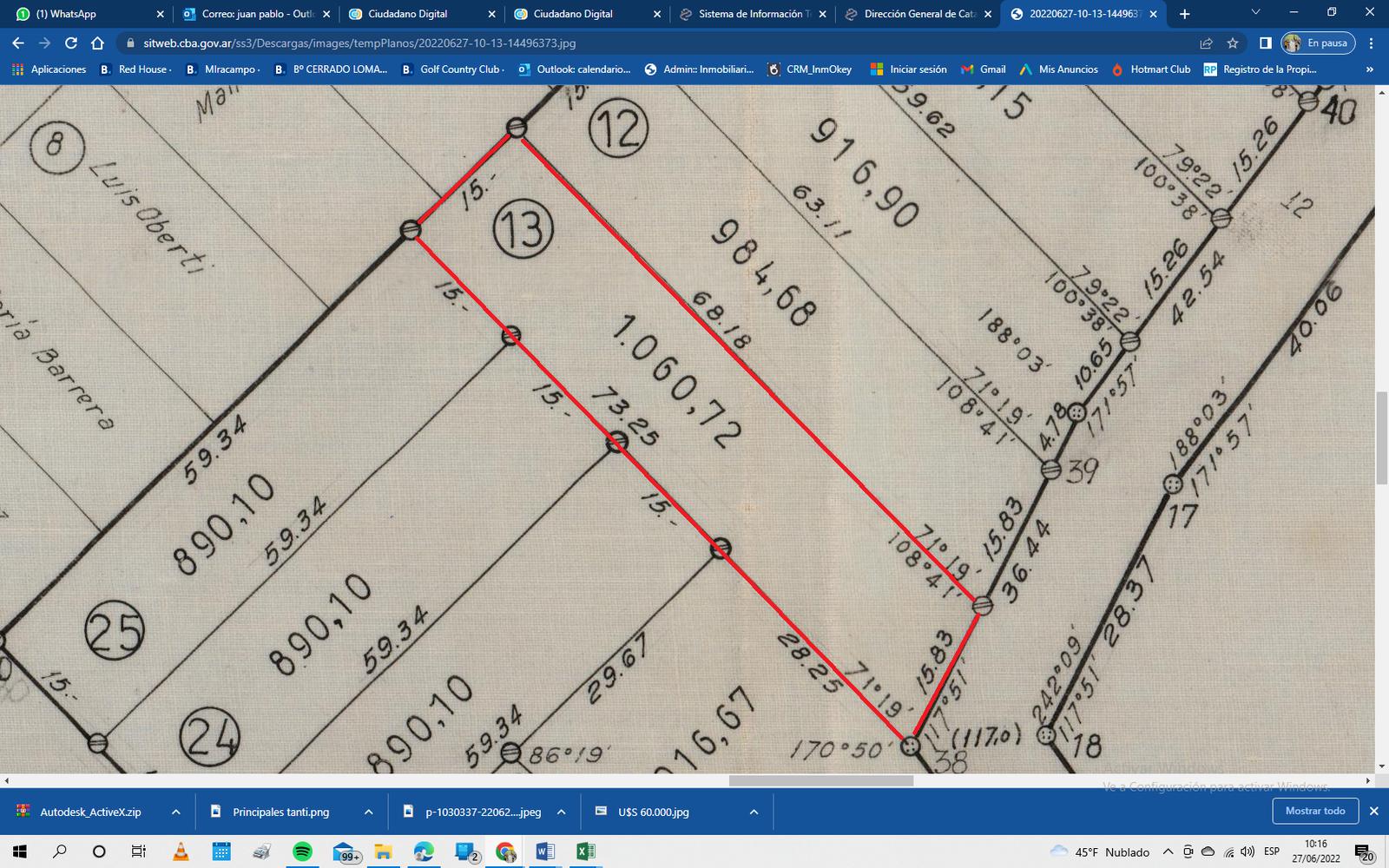Open Excel from the taskbar
The image size is (1389, 868).
585,852
